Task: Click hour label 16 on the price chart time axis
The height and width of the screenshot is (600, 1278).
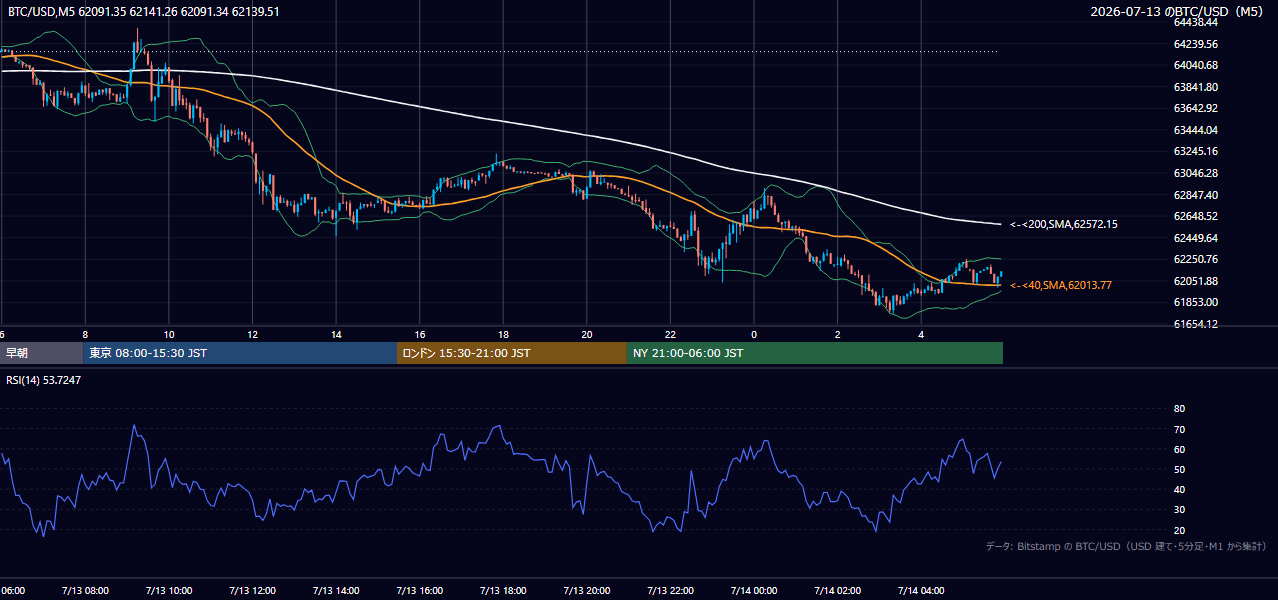Action: tap(420, 334)
